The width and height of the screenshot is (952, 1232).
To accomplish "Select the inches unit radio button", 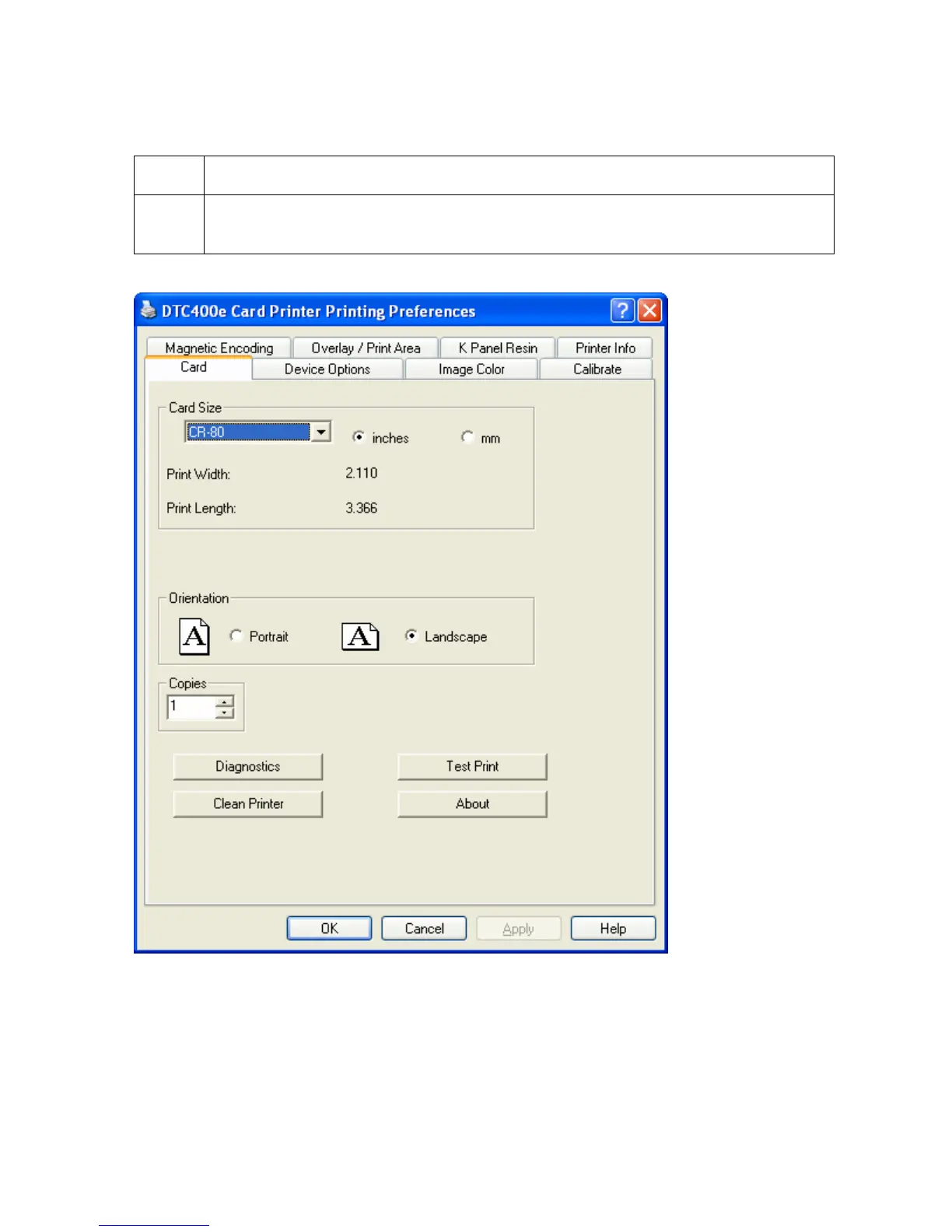I will pyautogui.click(x=359, y=437).
